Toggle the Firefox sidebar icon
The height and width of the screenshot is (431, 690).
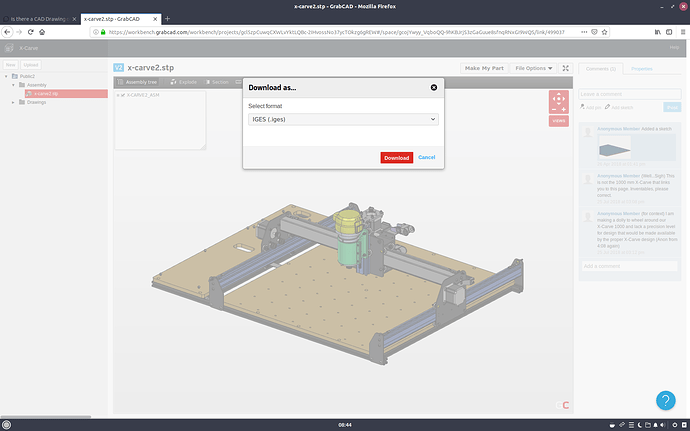(669, 32)
